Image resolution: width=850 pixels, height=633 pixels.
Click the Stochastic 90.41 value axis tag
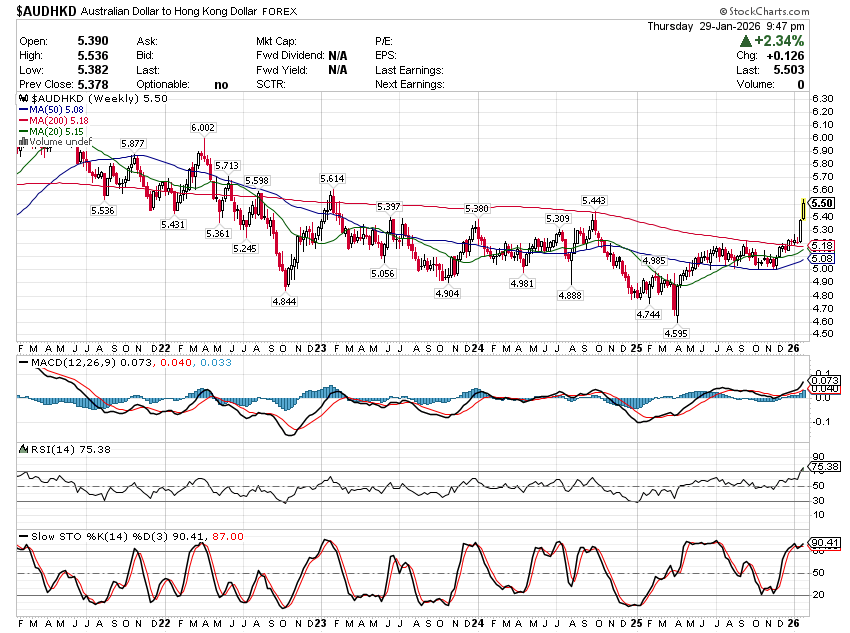[822, 545]
